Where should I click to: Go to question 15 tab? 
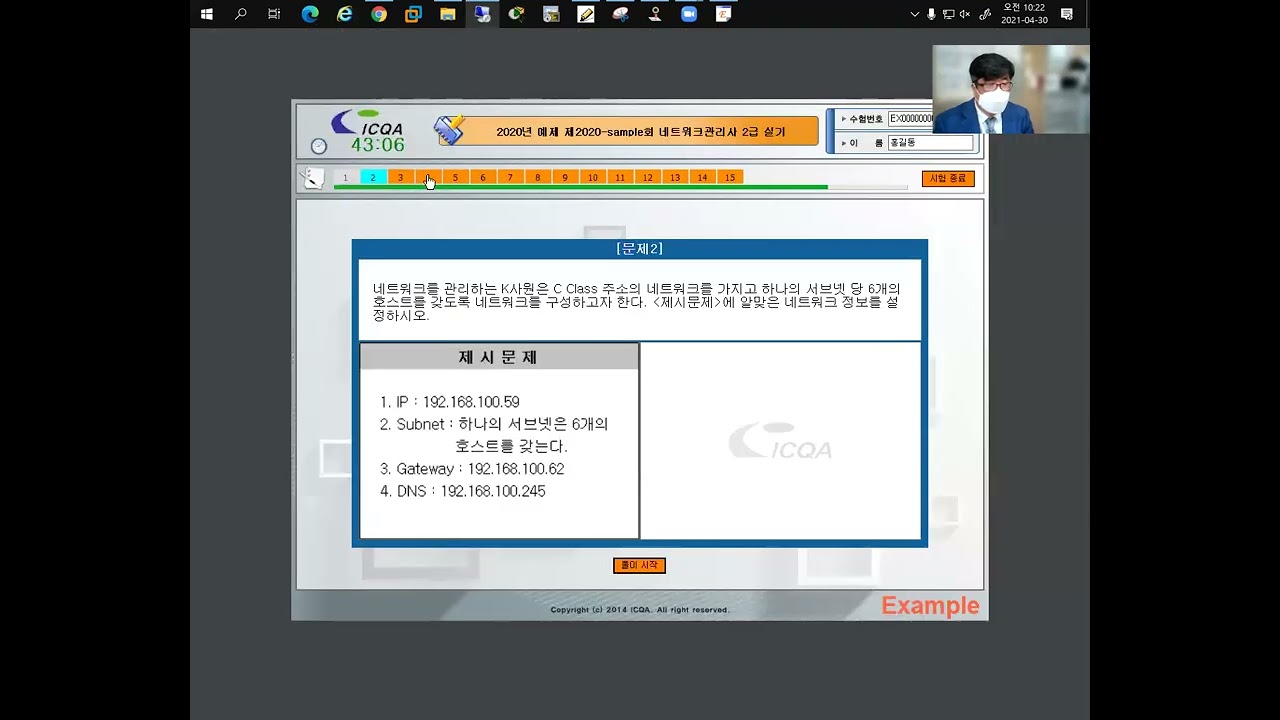(730, 178)
